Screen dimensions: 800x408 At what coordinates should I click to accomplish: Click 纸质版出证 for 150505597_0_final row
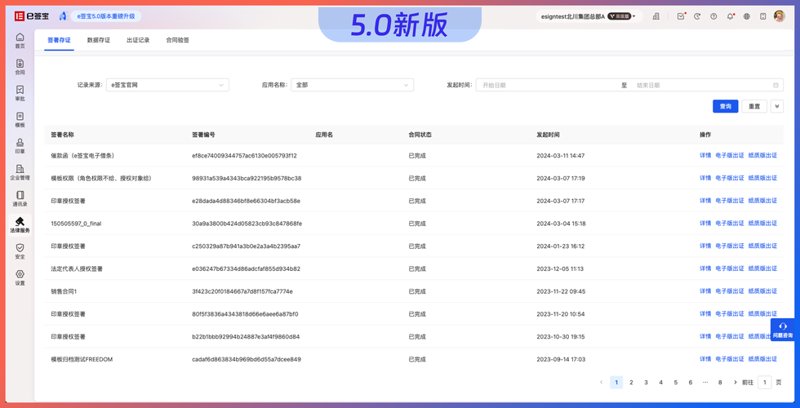tap(763, 223)
